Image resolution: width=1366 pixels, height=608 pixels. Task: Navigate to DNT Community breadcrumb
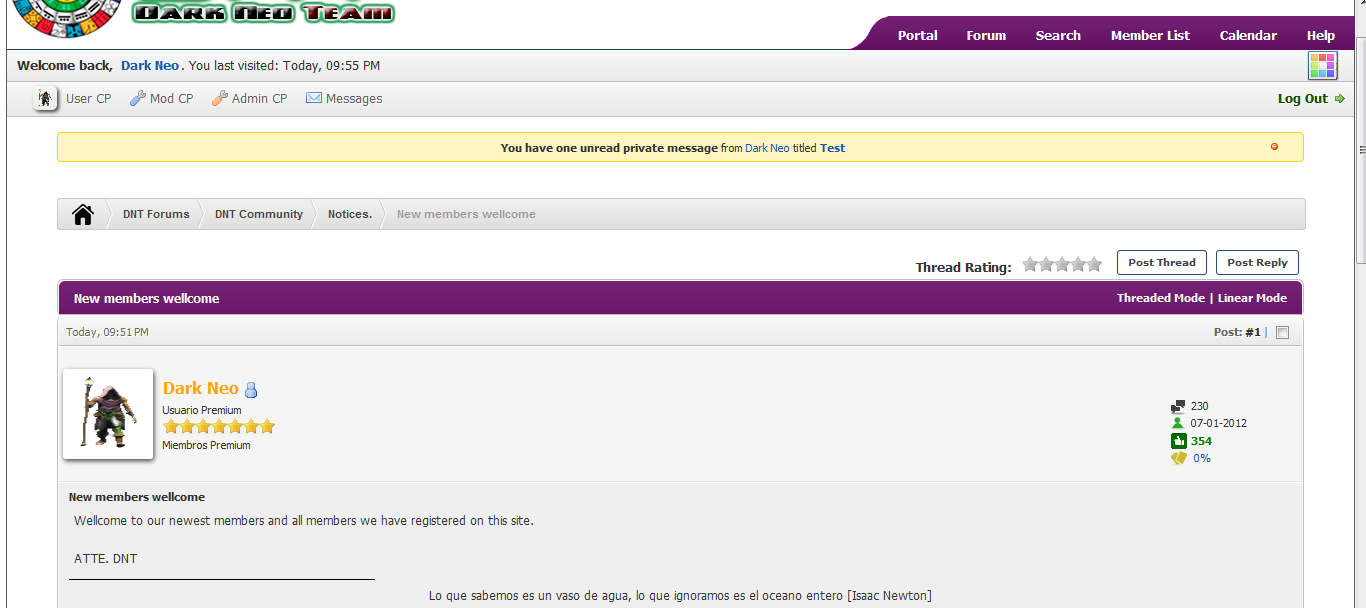tap(258, 214)
